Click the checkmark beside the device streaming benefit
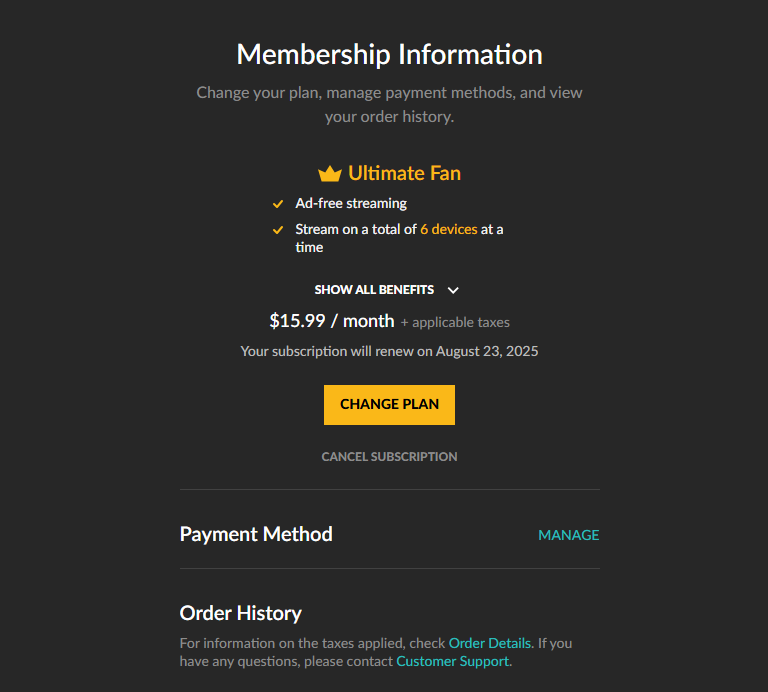This screenshot has width=768, height=692. 278,230
